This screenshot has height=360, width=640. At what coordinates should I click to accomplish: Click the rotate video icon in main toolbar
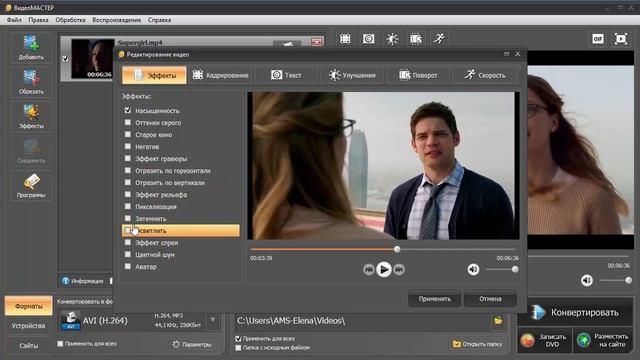[416, 39]
